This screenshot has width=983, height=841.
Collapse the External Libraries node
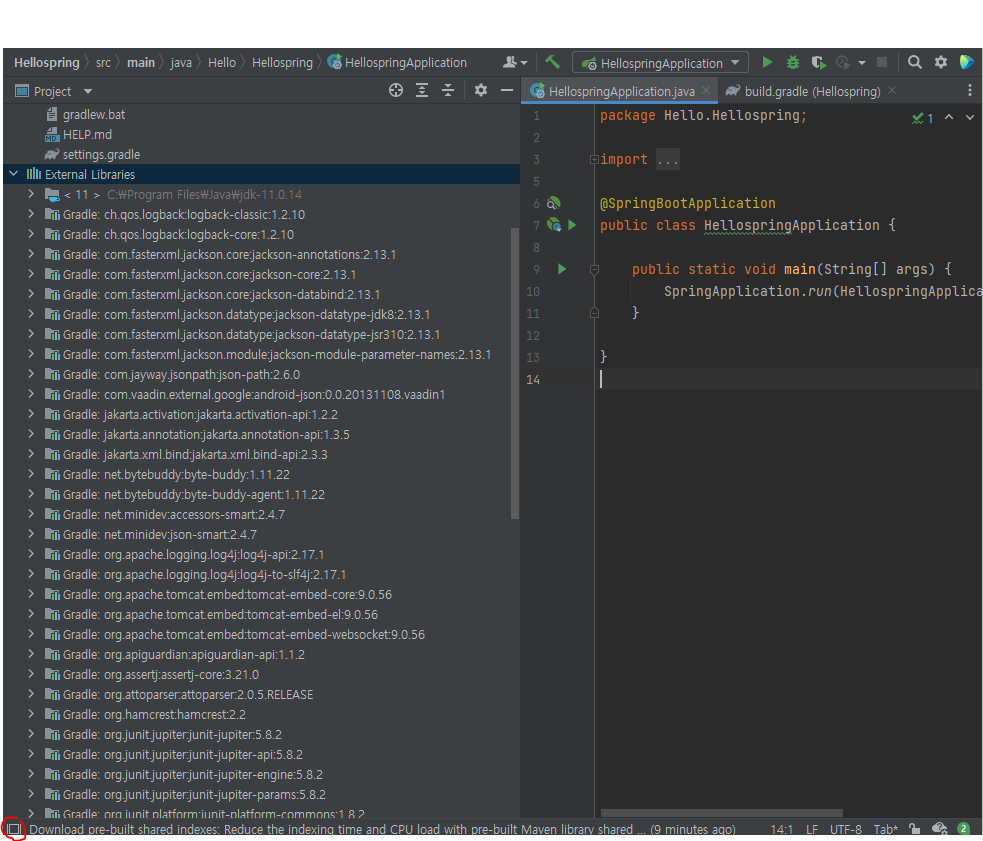coord(14,174)
